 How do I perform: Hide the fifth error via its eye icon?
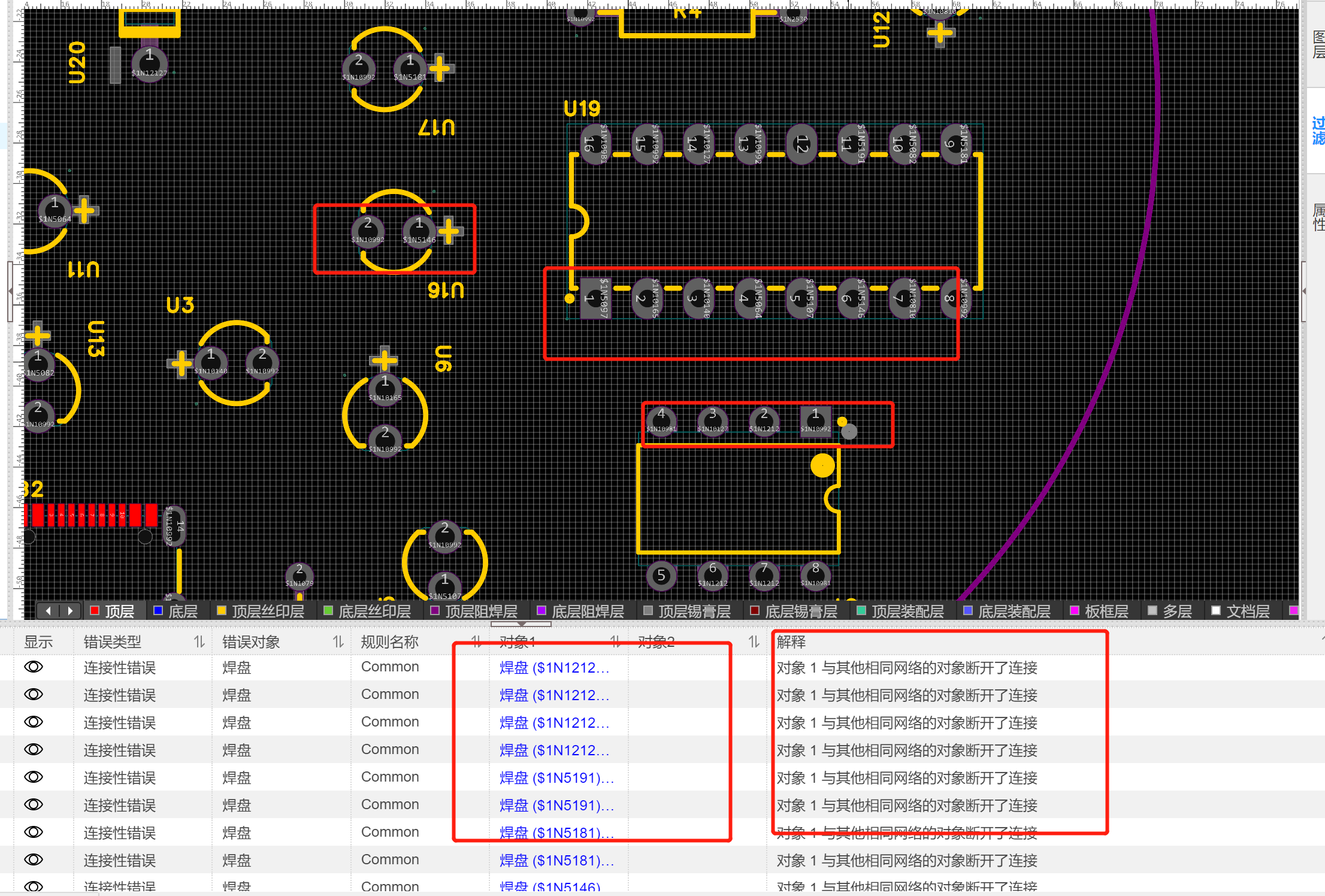(x=34, y=777)
